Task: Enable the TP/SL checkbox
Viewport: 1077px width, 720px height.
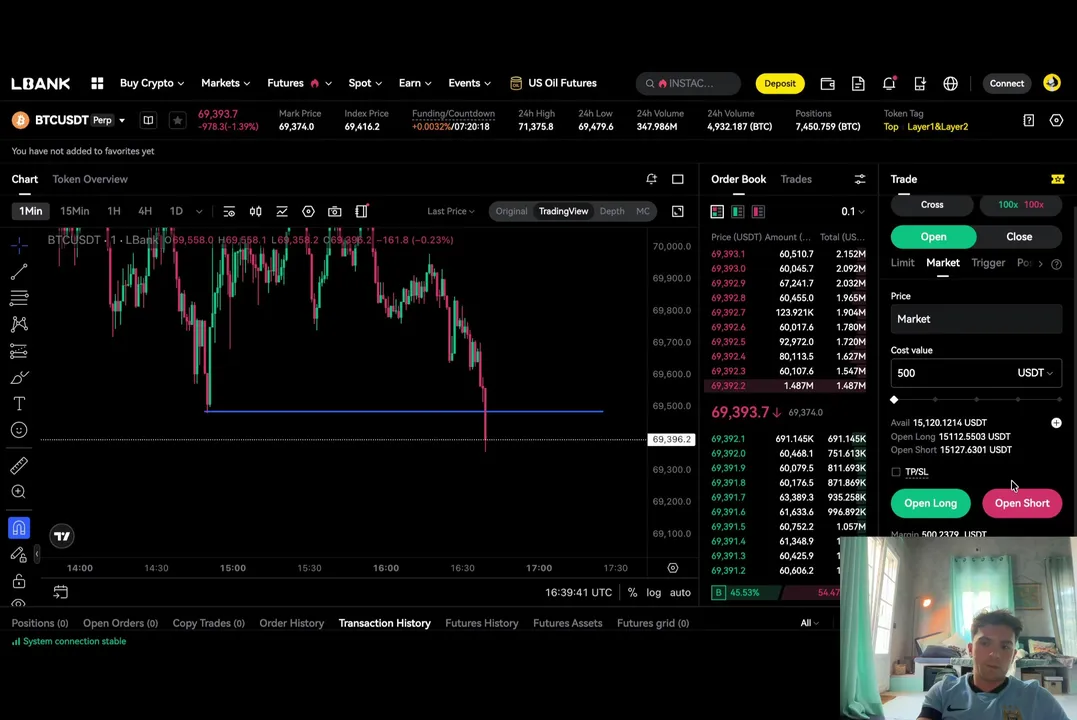Action: point(896,472)
